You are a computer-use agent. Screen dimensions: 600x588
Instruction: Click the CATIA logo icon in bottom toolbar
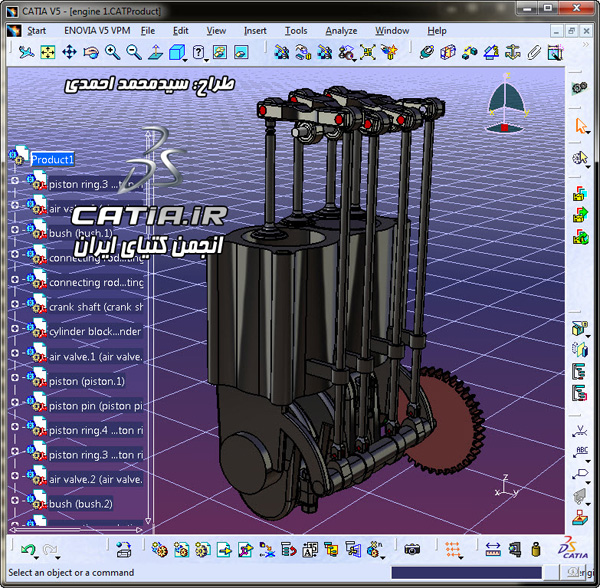tap(573, 549)
